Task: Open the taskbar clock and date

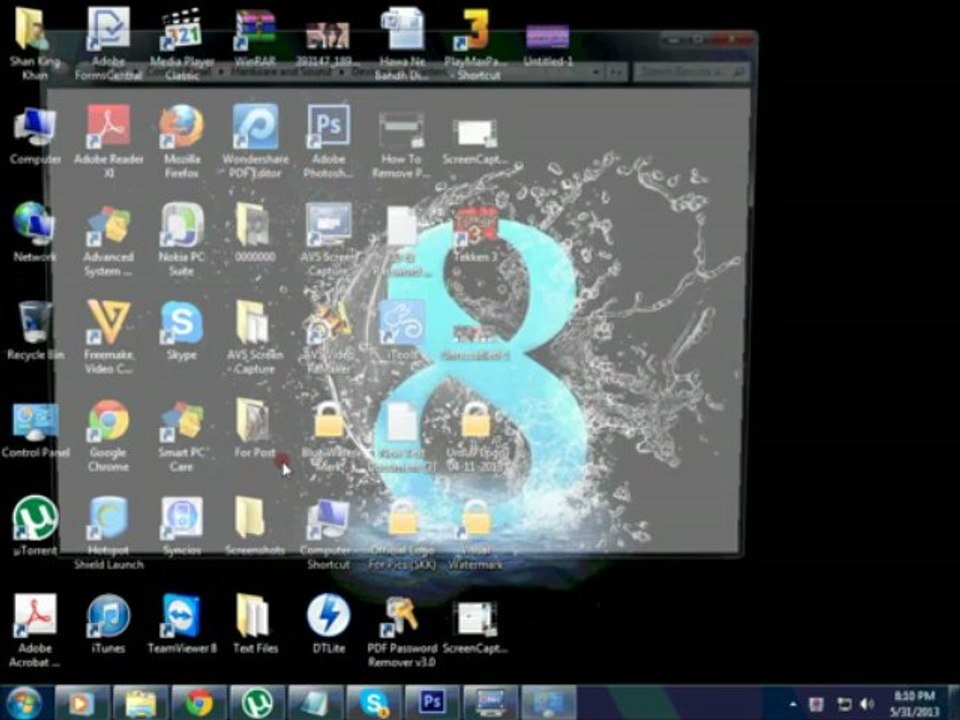Action: pyautogui.click(x=913, y=703)
